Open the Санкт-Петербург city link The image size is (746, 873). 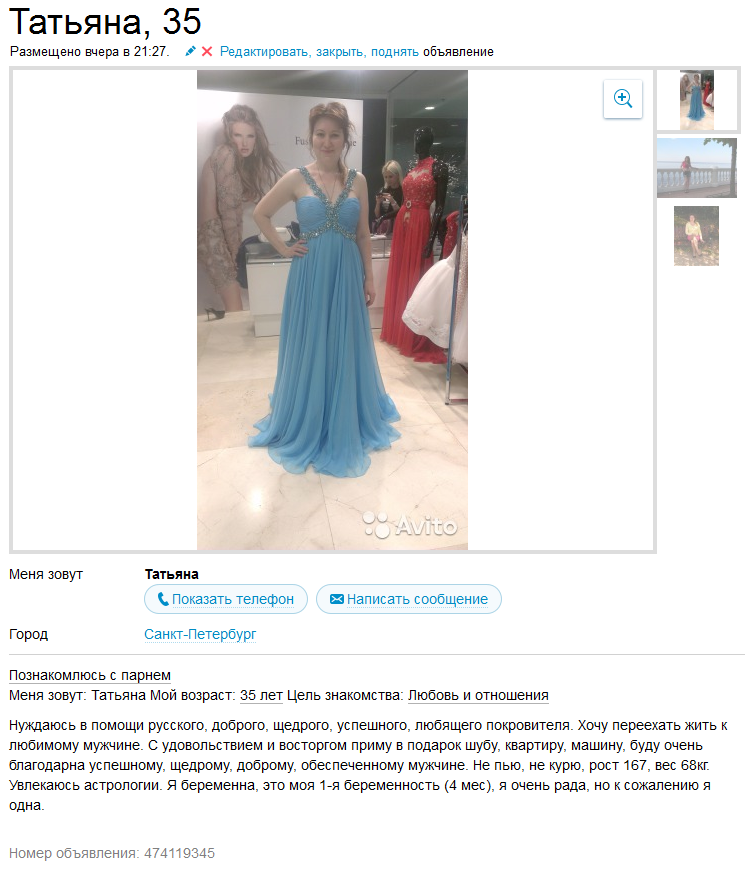point(200,634)
